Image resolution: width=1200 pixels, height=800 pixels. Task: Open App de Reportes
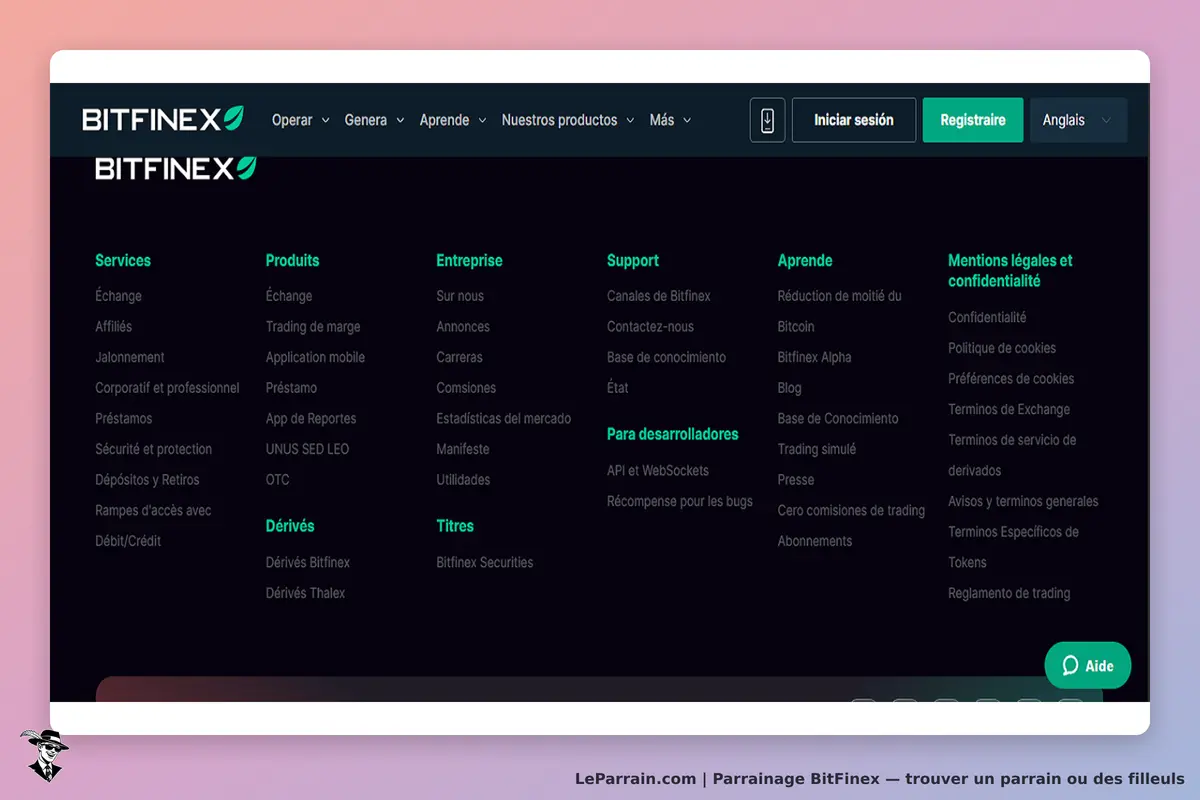(311, 419)
